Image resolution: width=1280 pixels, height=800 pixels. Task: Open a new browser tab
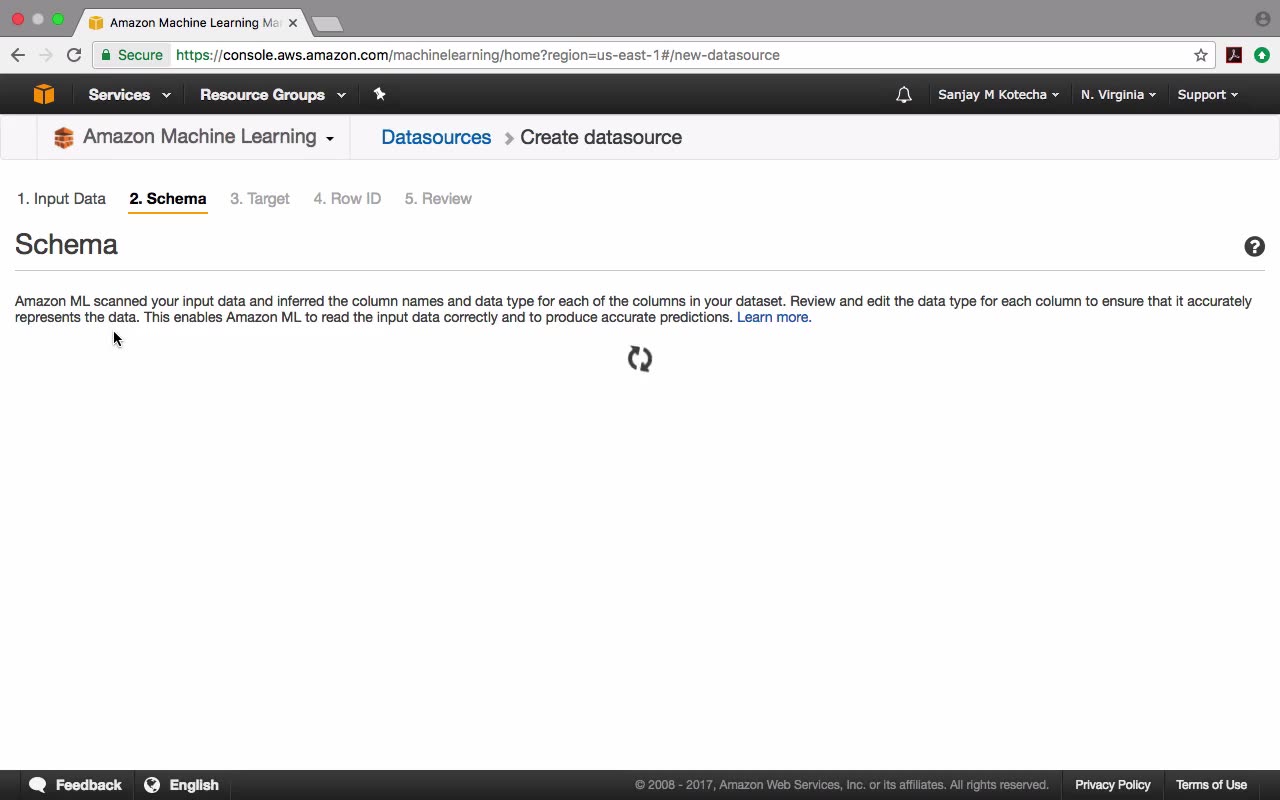(x=327, y=23)
